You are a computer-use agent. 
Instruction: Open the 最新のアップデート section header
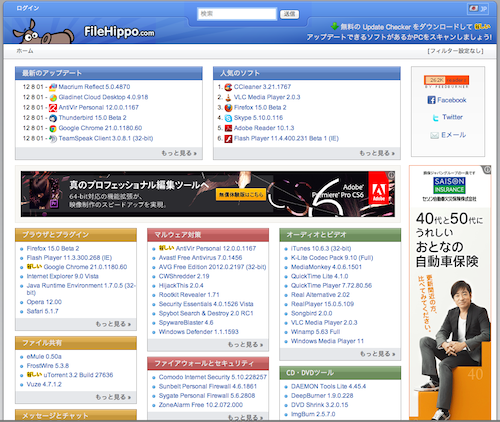coord(109,73)
